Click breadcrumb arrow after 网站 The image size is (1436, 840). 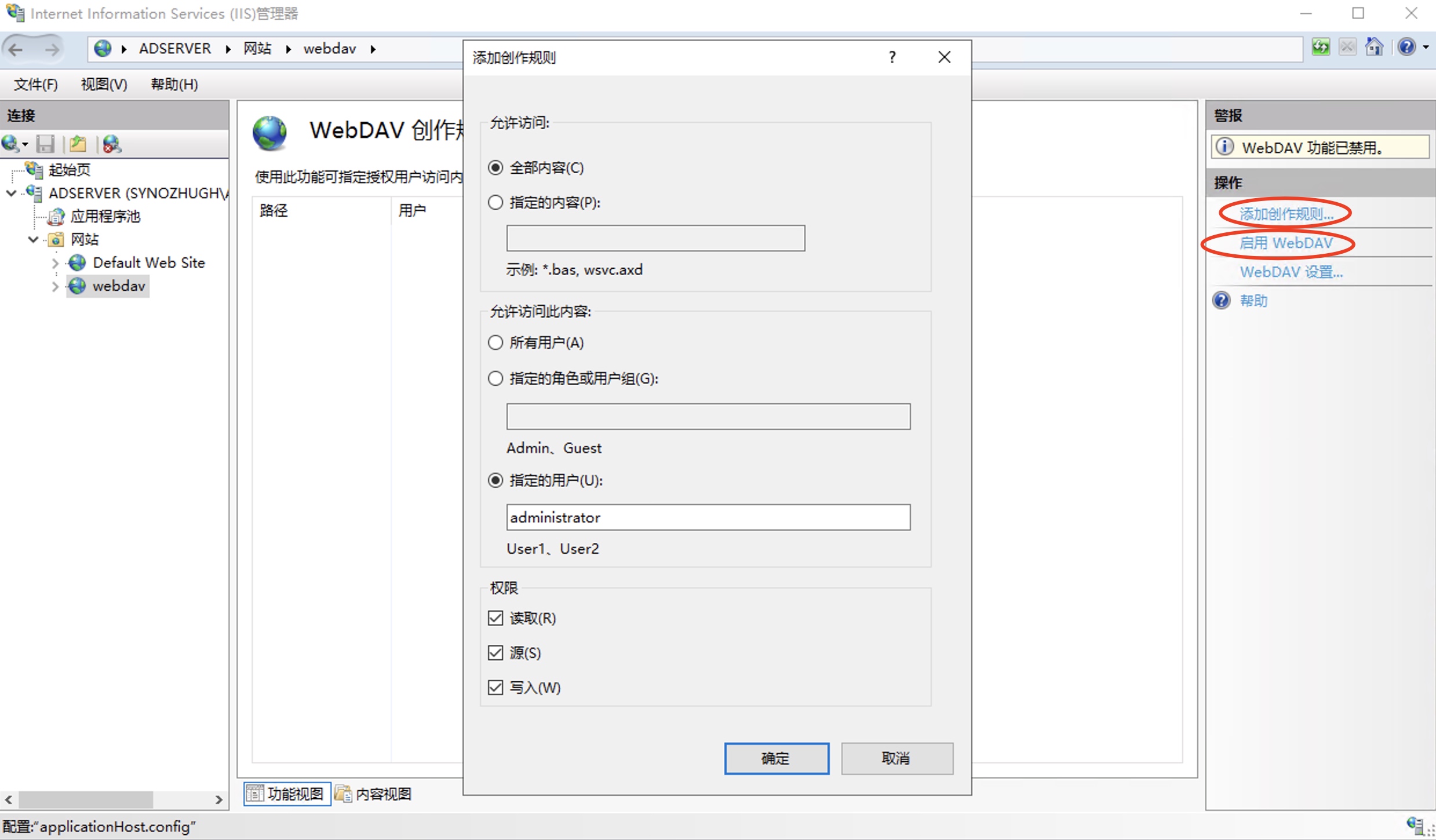click(288, 49)
